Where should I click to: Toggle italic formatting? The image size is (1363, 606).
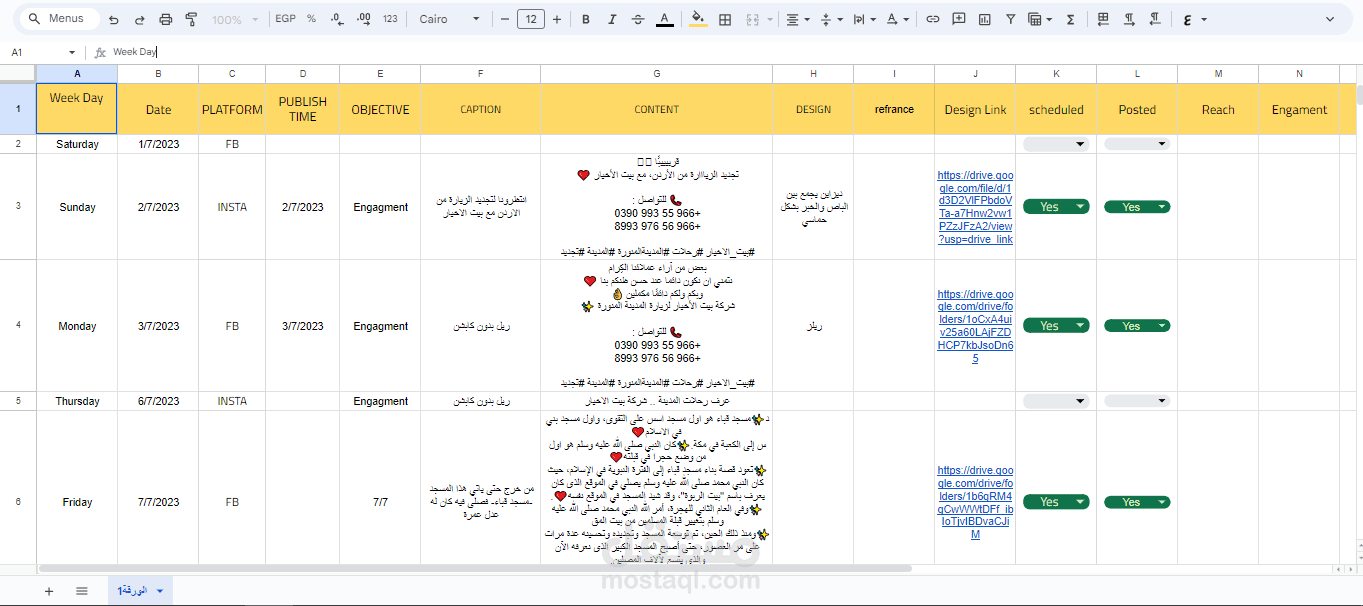[612, 19]
